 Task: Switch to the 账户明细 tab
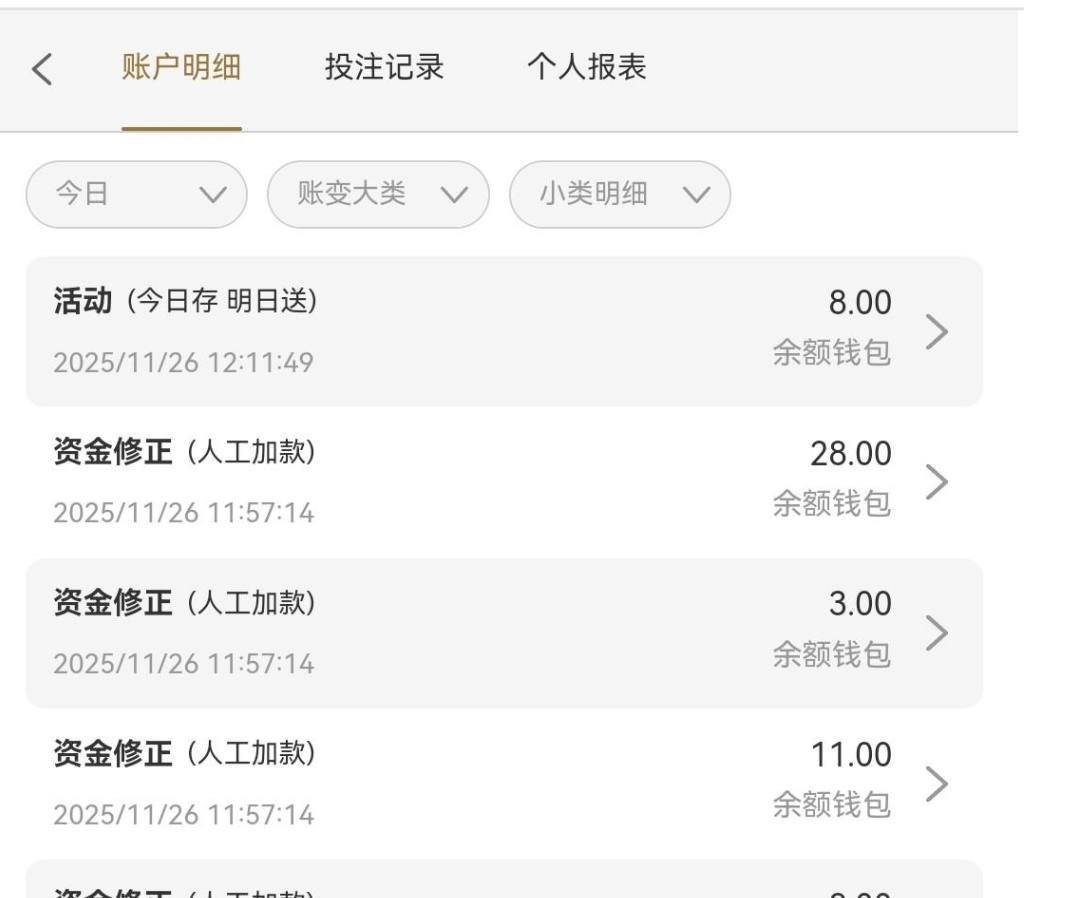(181, 68)
